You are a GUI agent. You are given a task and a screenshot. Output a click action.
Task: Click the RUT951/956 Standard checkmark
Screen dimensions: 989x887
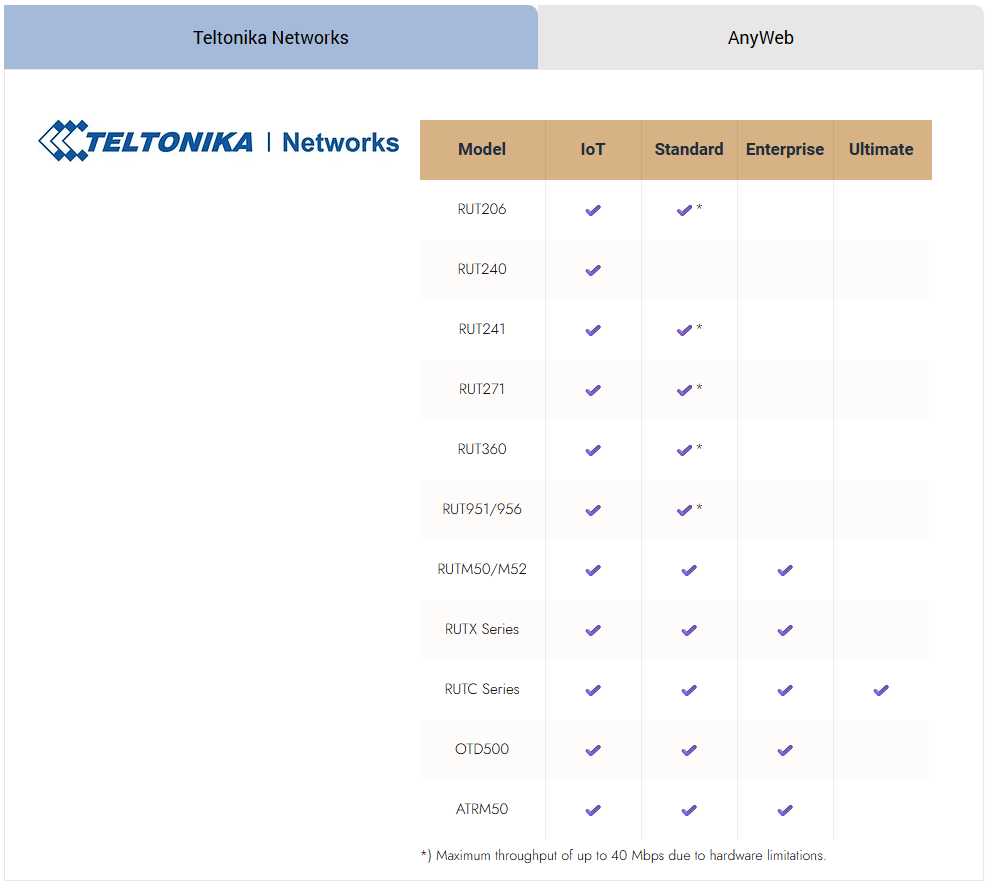coord(684,510)
